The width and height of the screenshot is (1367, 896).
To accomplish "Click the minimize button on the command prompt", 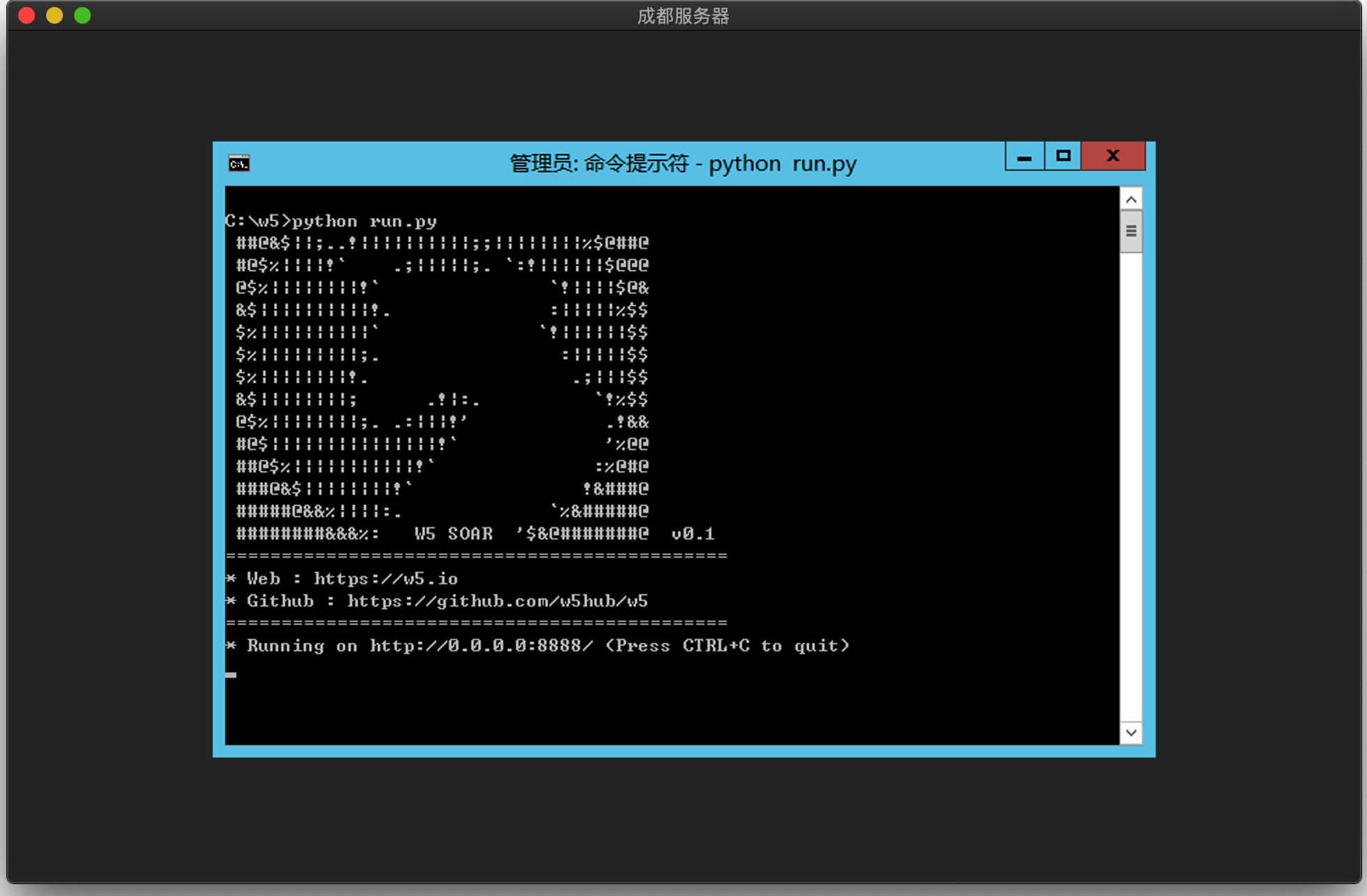I will (1024, 156).
